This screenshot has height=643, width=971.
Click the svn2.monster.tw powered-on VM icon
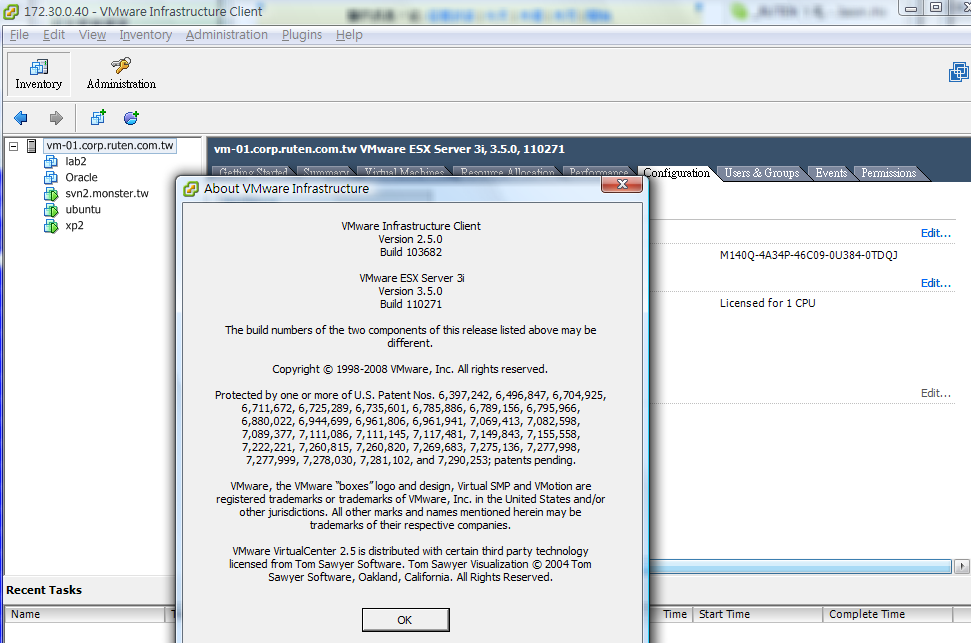(51, 194)
